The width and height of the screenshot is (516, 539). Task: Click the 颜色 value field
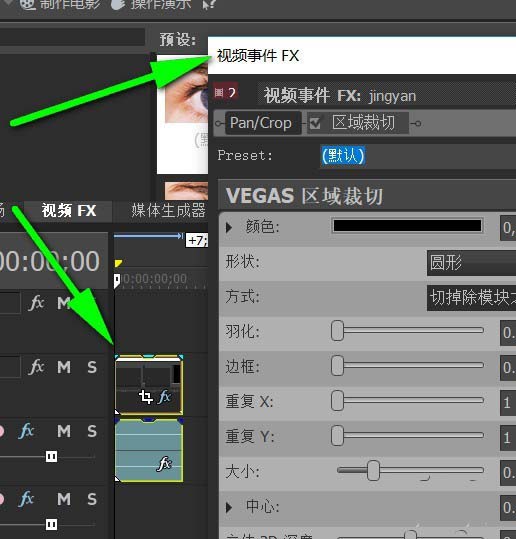click(508, 228)
